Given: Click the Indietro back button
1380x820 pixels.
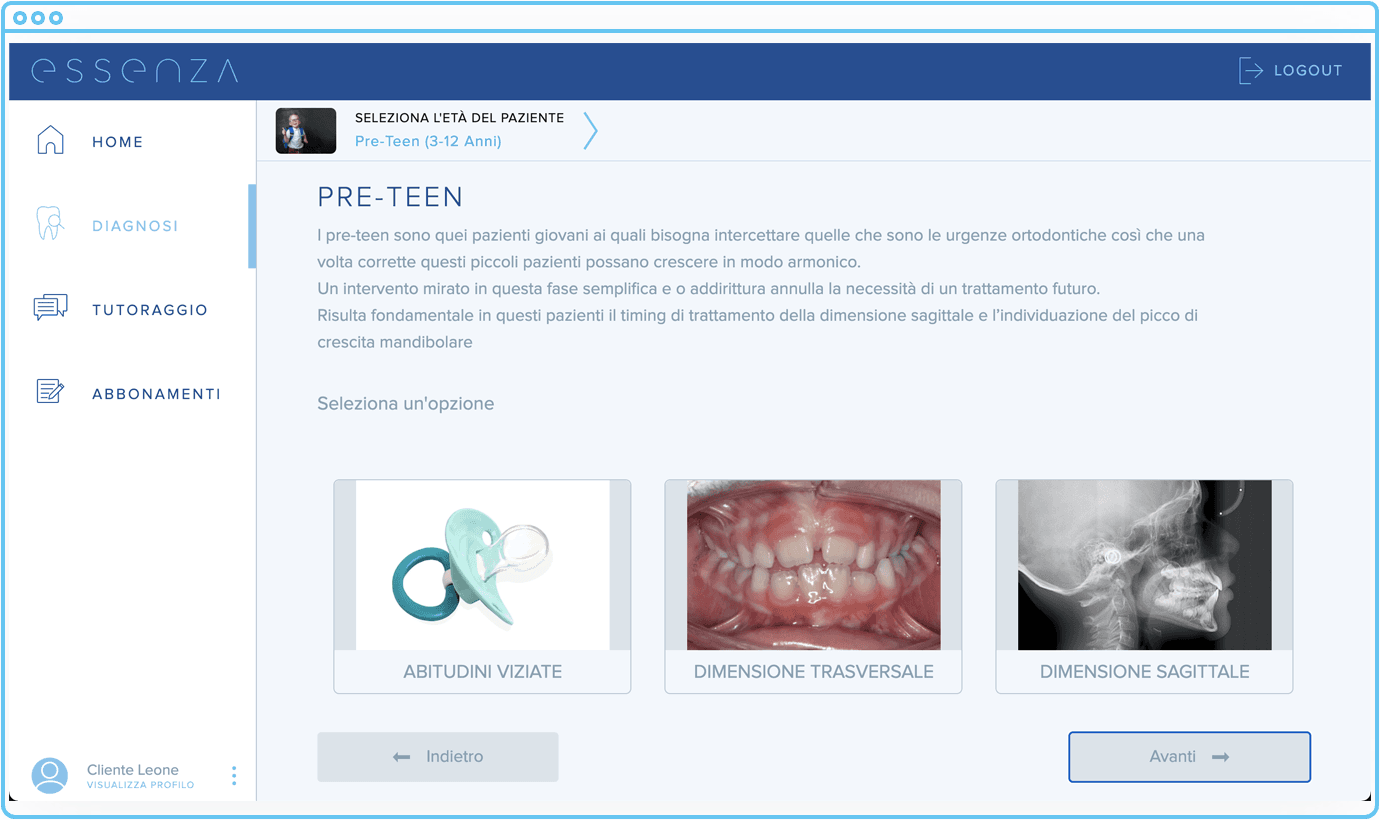Looking at the screenshot, I should 438,757.
